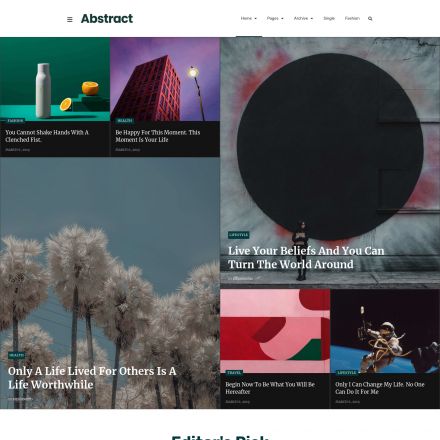The height and width of the screenshot is (440, 440).
Task: Select the Health tag on red building post
Action: point(125,121)
